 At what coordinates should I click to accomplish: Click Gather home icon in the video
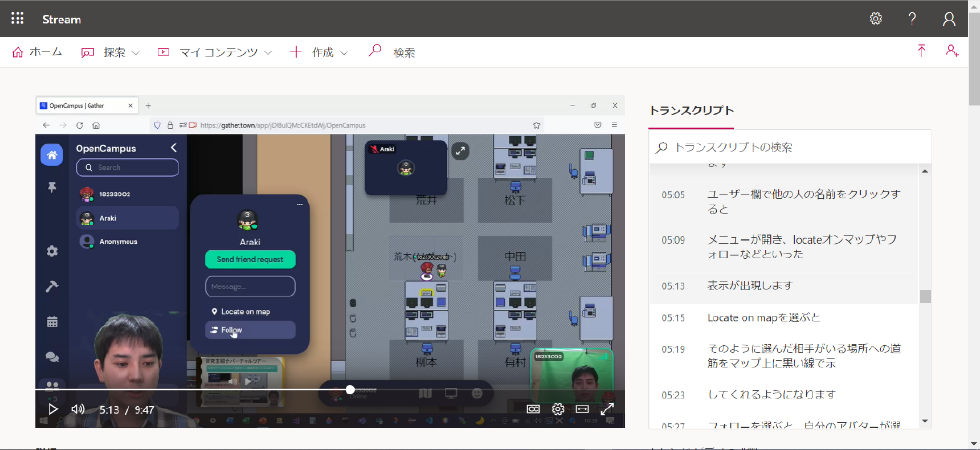pos(51,155)
